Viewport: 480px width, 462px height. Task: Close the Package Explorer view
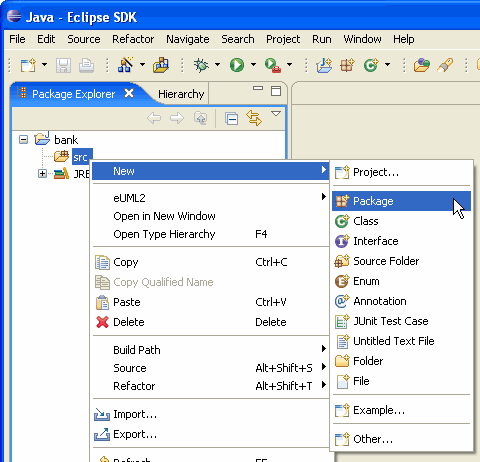(x=129, y=93)
